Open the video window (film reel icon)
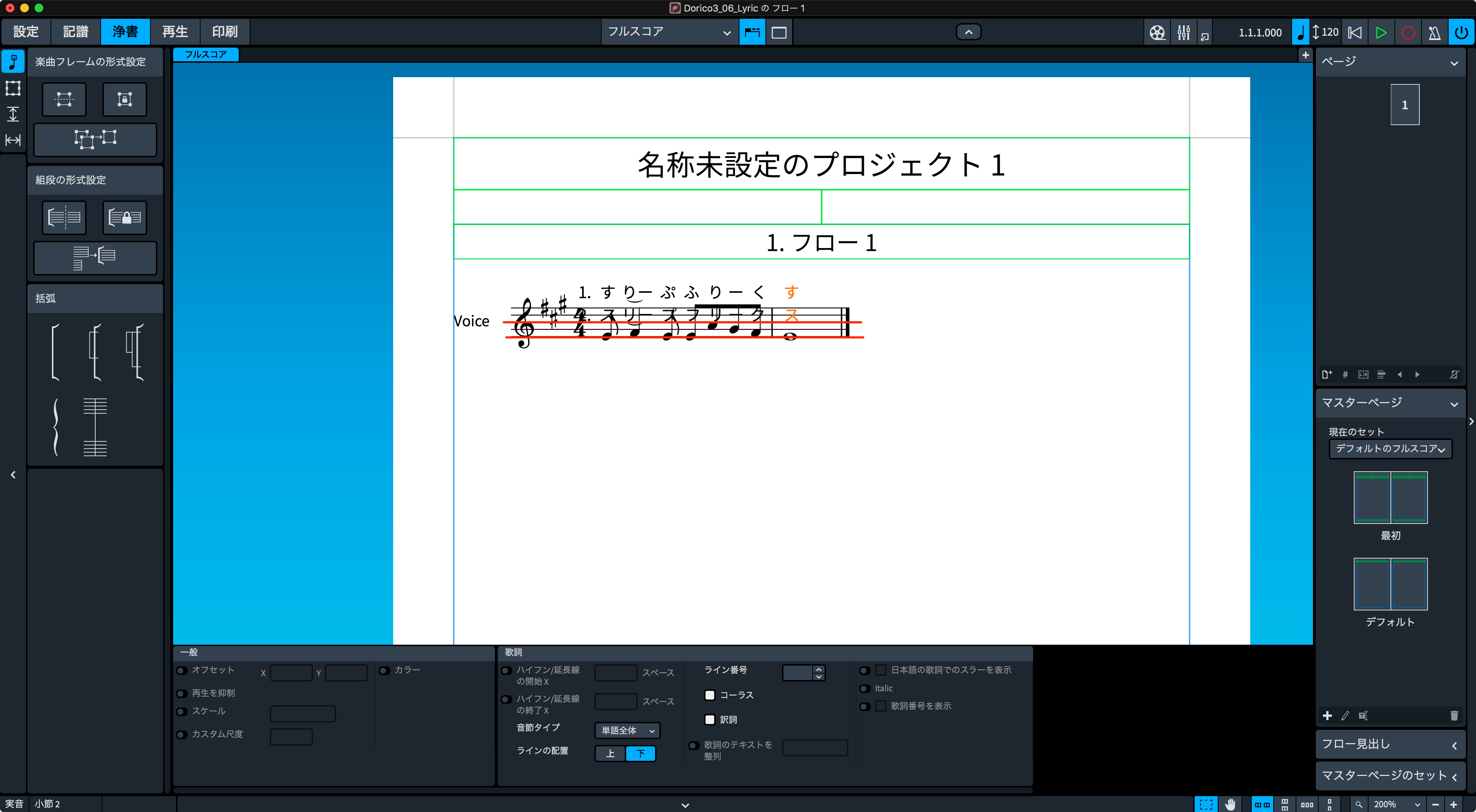This screenshot has width=1476, height=812. click(1157, 33)
